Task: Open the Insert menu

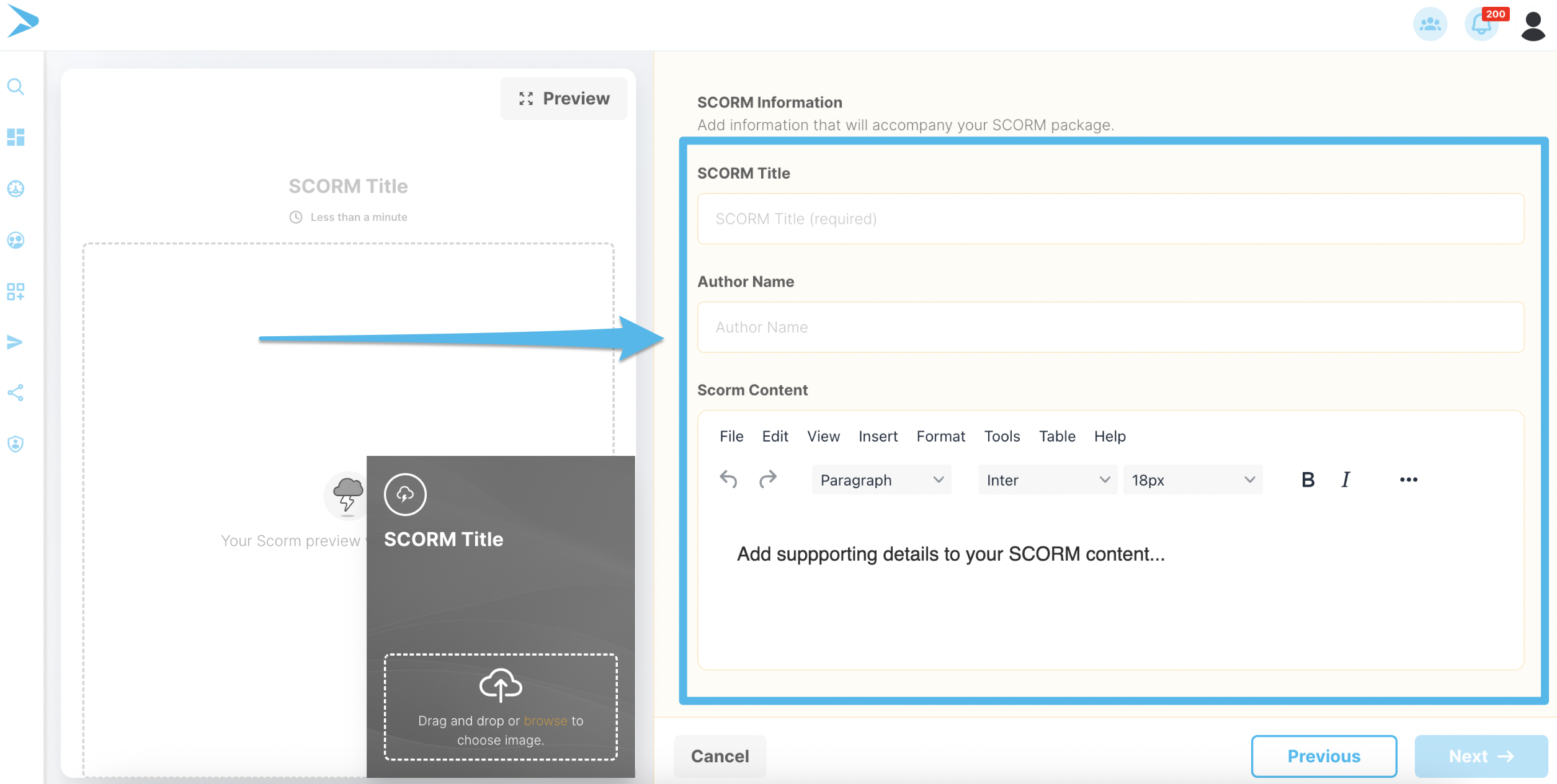Action: point(878,437)
